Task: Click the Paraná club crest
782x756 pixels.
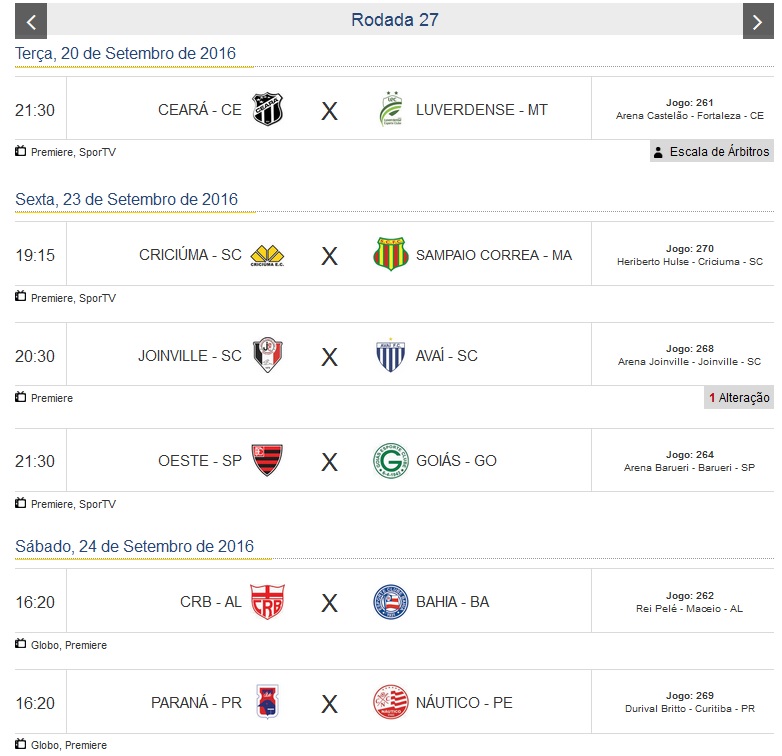Action: coord(267,702)
